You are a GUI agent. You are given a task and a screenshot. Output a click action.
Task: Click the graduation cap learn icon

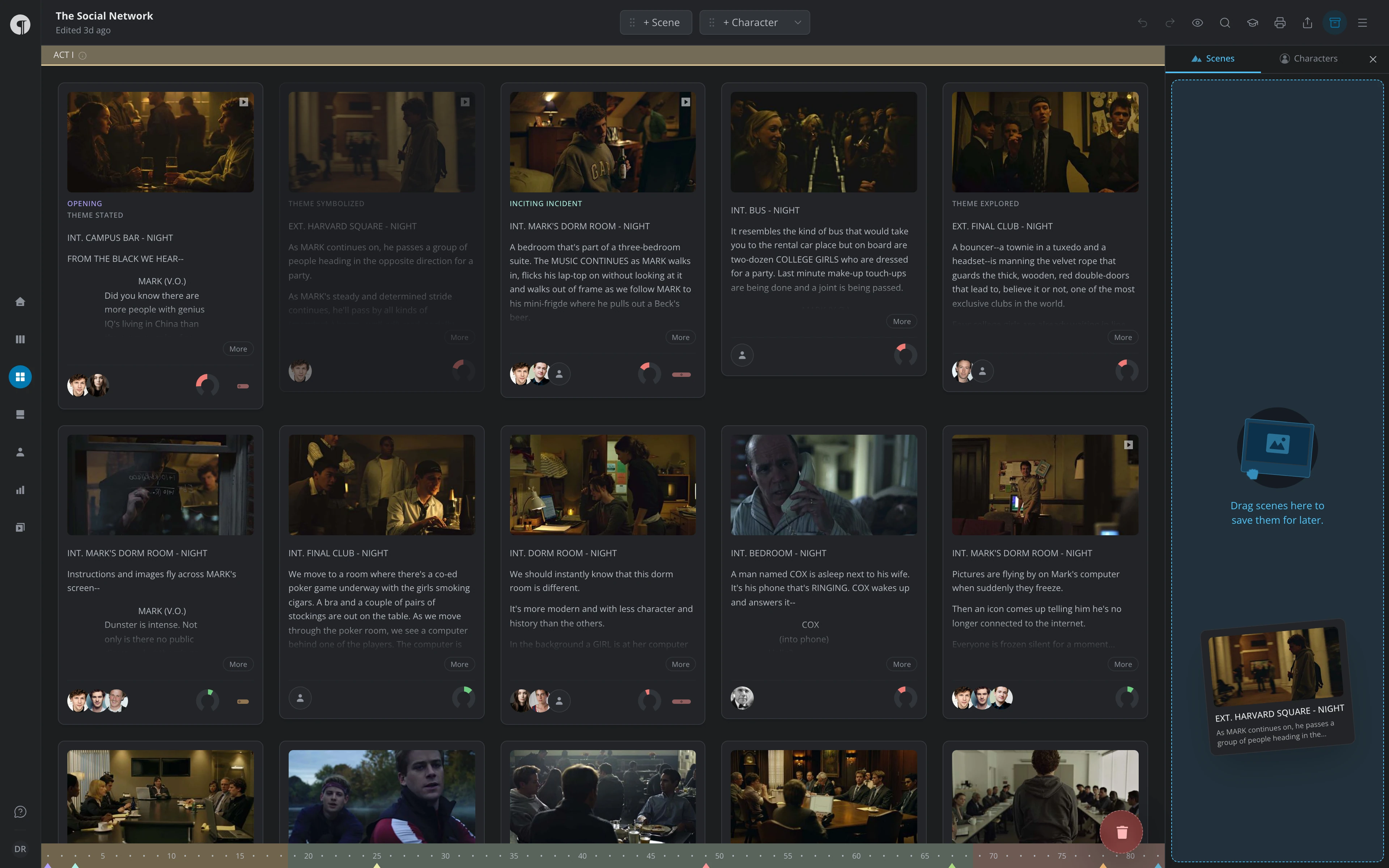pos(1252,22)
